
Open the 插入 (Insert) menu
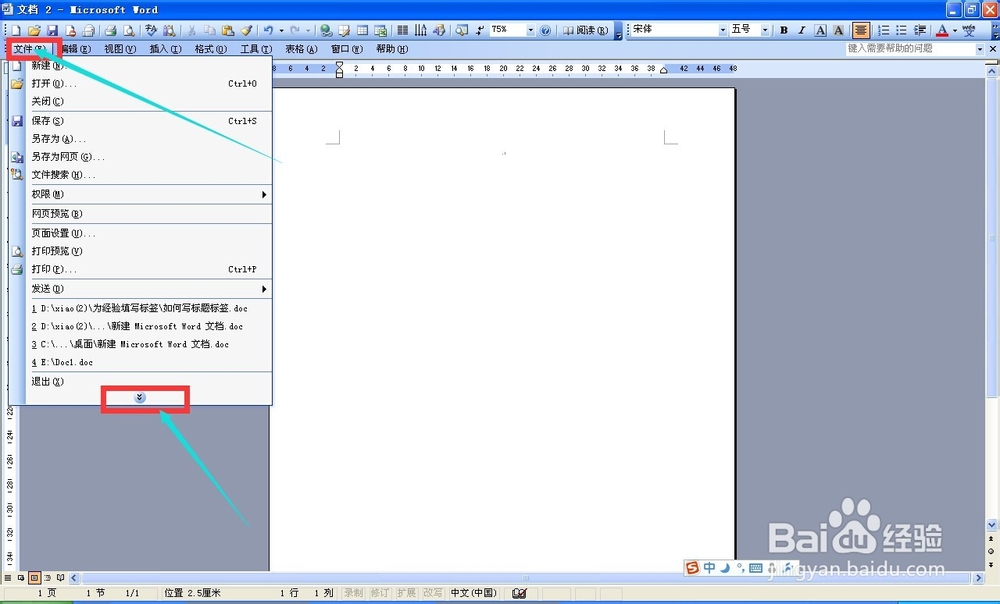click(x=166, y=49)
